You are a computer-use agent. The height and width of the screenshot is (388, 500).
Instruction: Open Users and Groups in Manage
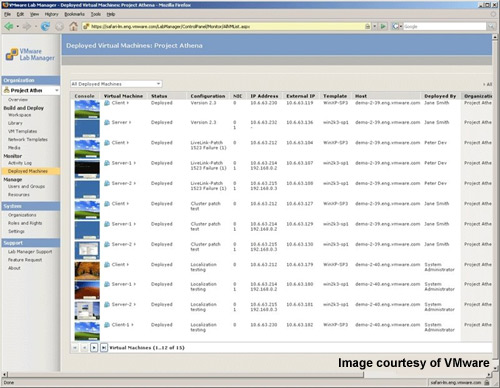[26, 186]
